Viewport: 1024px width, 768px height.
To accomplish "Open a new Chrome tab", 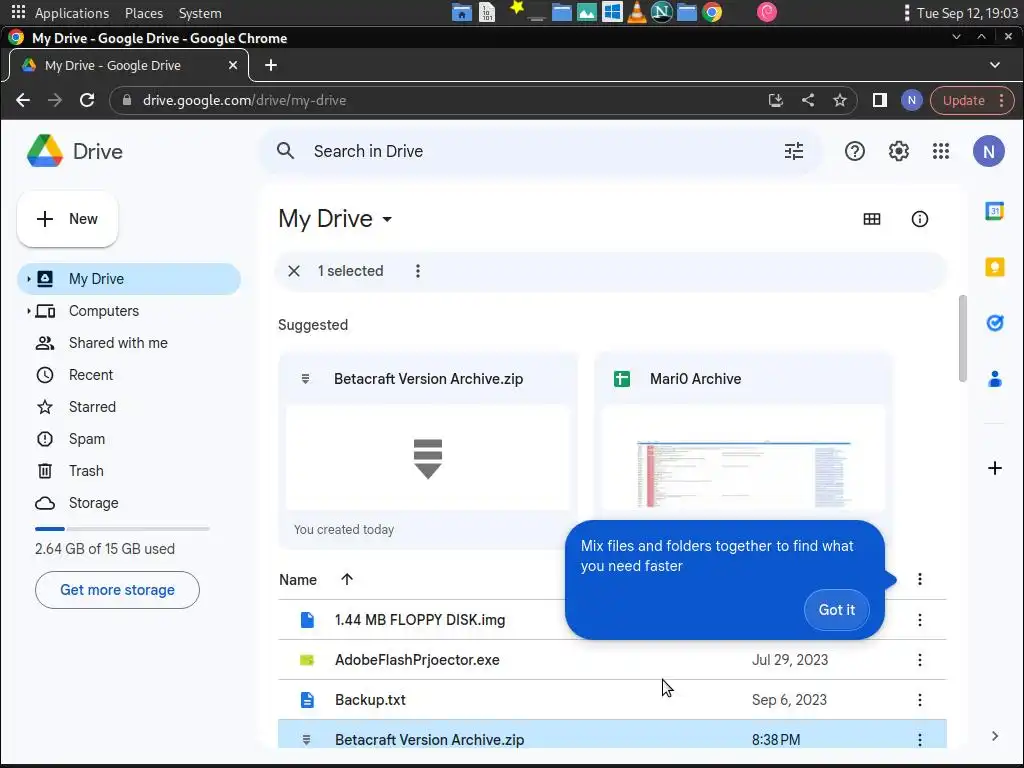I will pos(271,65).
